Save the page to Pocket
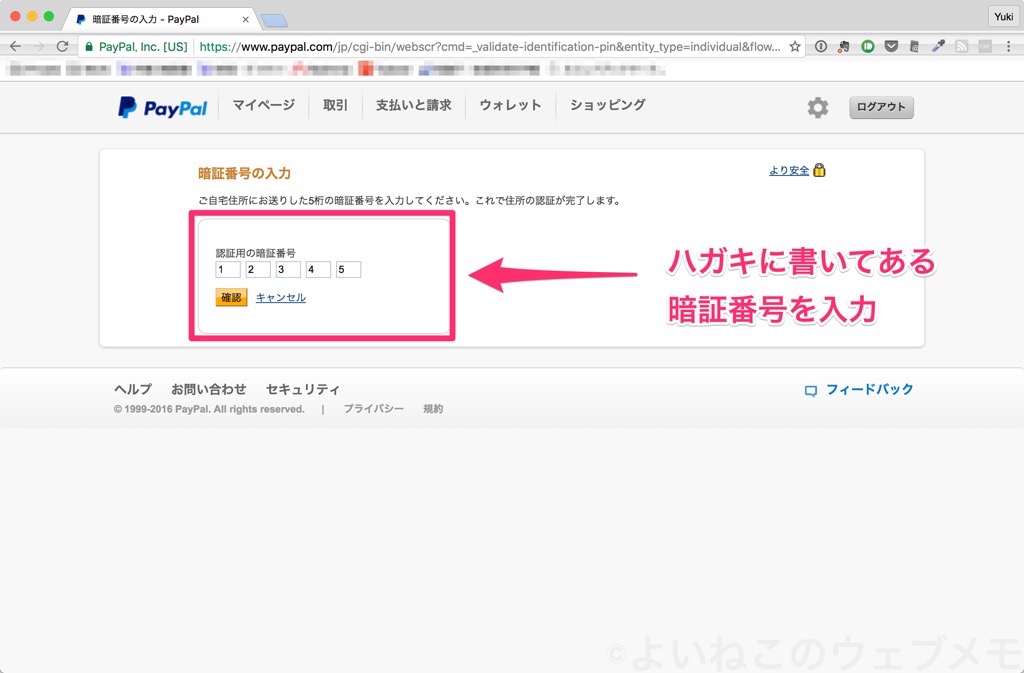Viewport: 1024px width, 673px height. click(x=892, y=45)
